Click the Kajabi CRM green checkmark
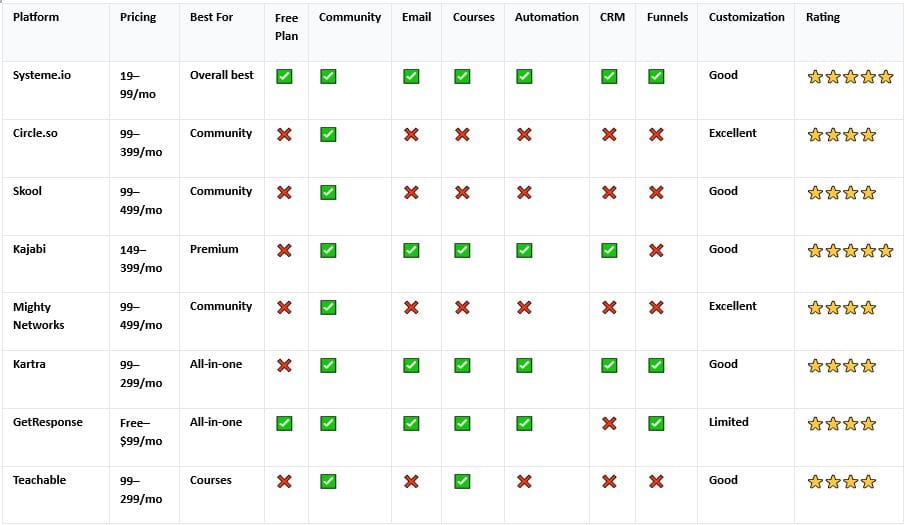905x525 pixels. (609, 250)
